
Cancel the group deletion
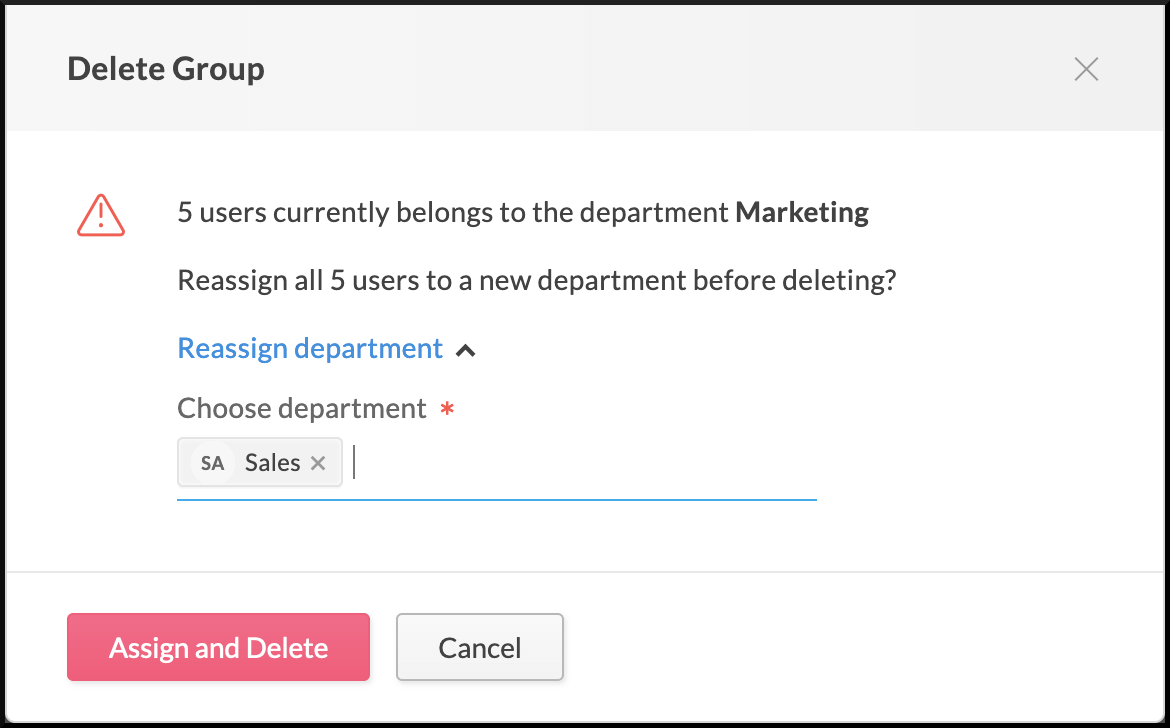(480, 647)
